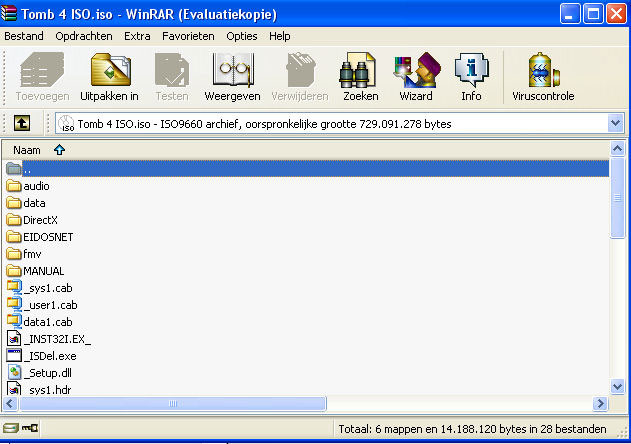Click the Testen archive icon
Image resolution: width=631 pixels, height=444 pixels.
click(172, 70)
